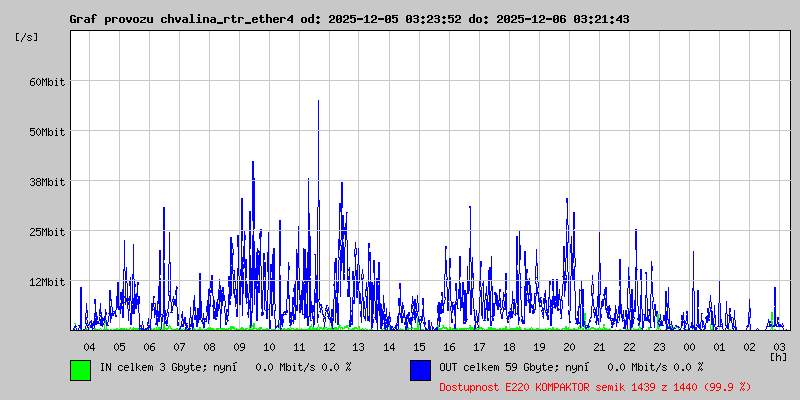The width and height of the screenshot is (800, 400).
Task: Click the 60Mbit y-axis label
Action: point(46,81)
